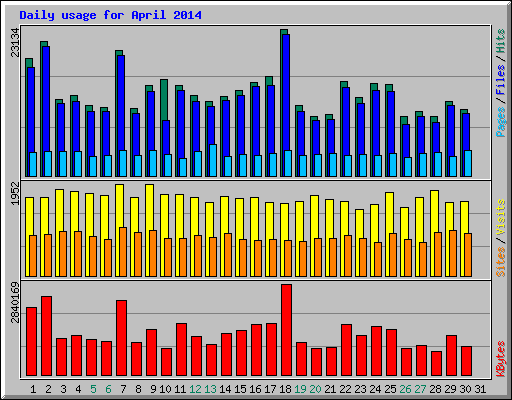Click day 14 on the date axis
This screenshot has height=400, width=512.
[x=225, y=389]
